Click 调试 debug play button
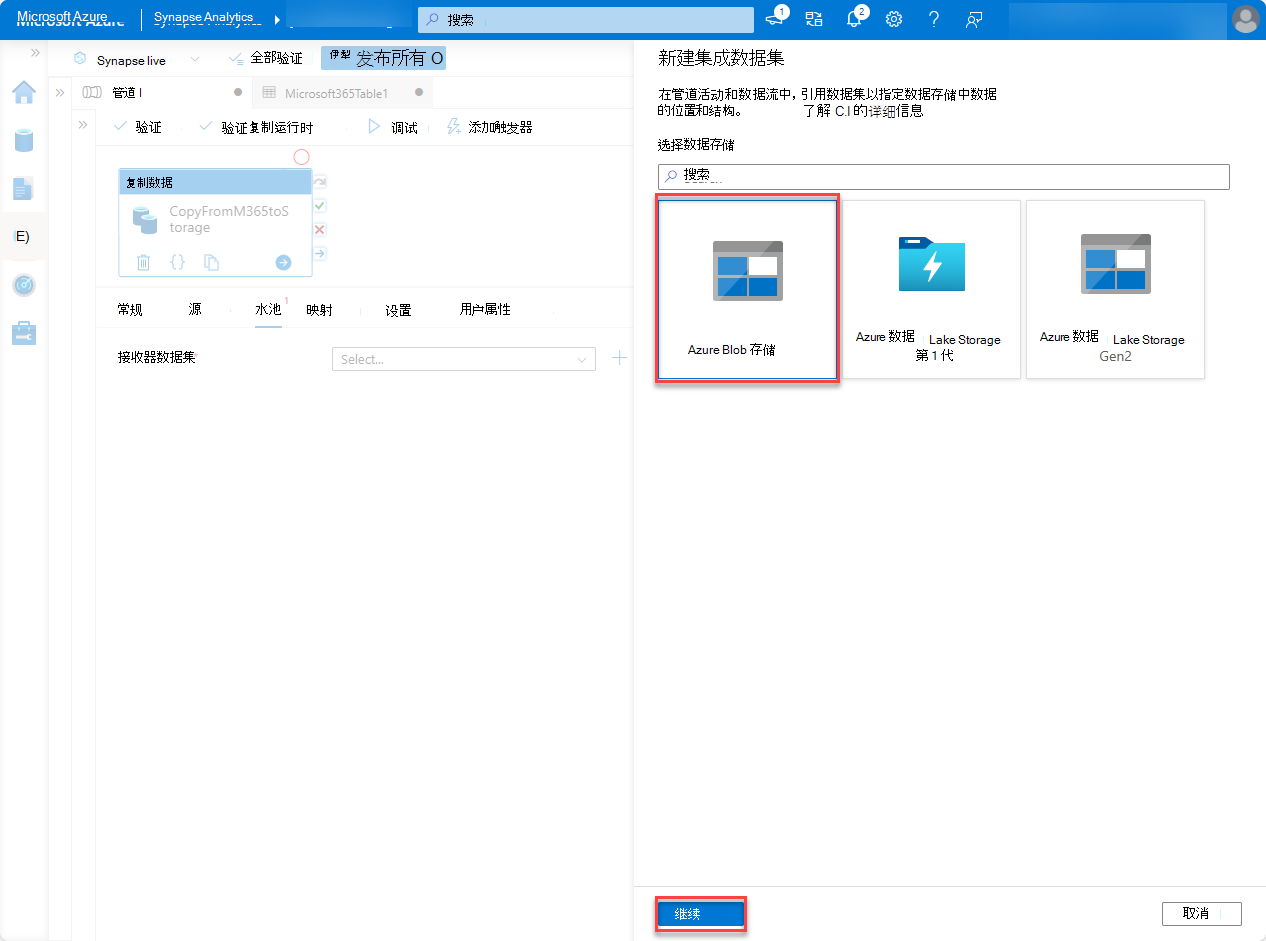 (x=393, y=127)
